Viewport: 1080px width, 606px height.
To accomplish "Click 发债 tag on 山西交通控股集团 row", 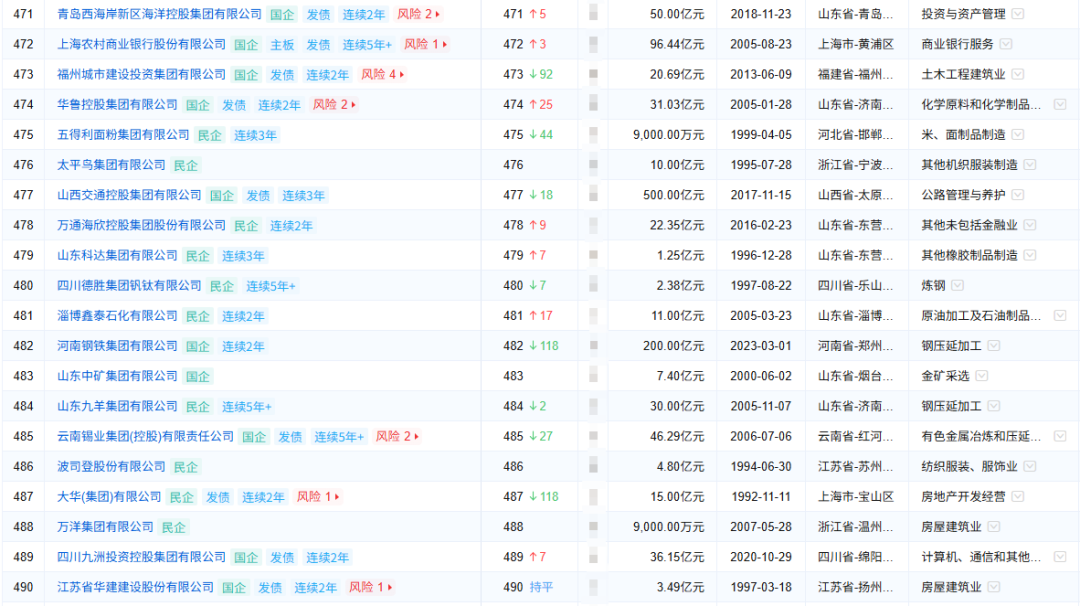I will click(258, 196).
